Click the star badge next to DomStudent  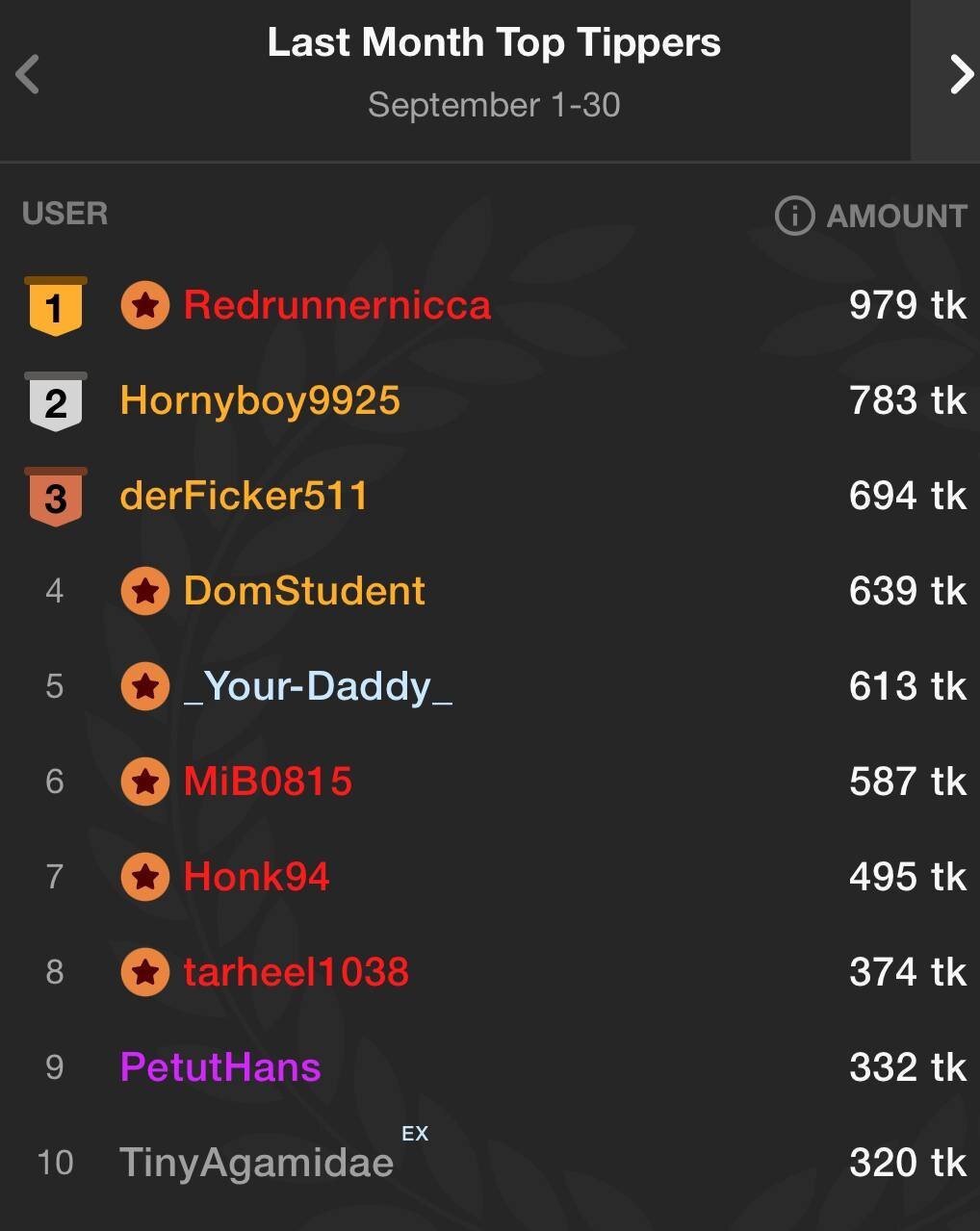click(145, 591)
